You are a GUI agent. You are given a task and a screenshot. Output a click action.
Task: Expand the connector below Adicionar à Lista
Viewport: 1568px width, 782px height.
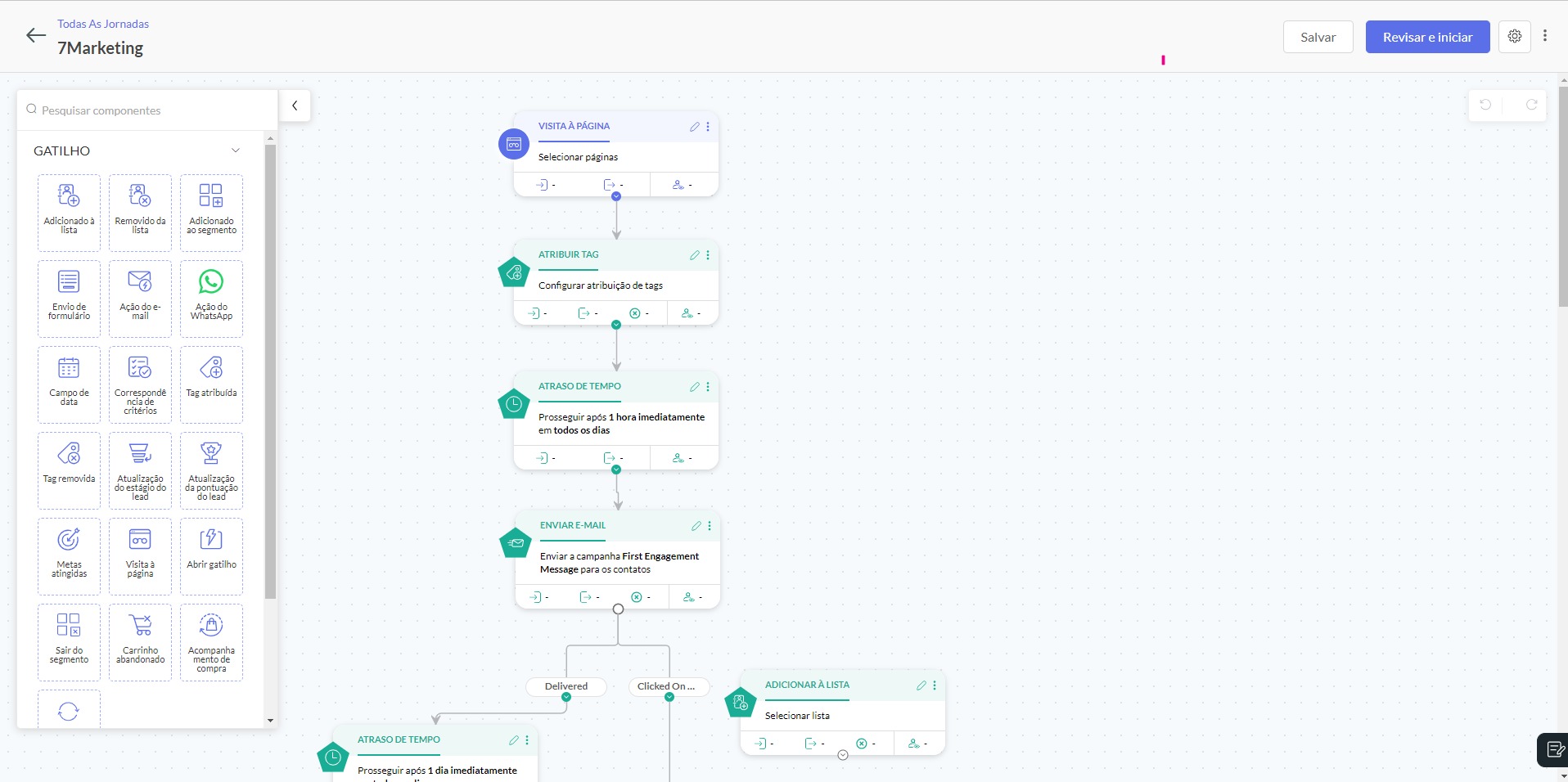click(x=842, y=755)
